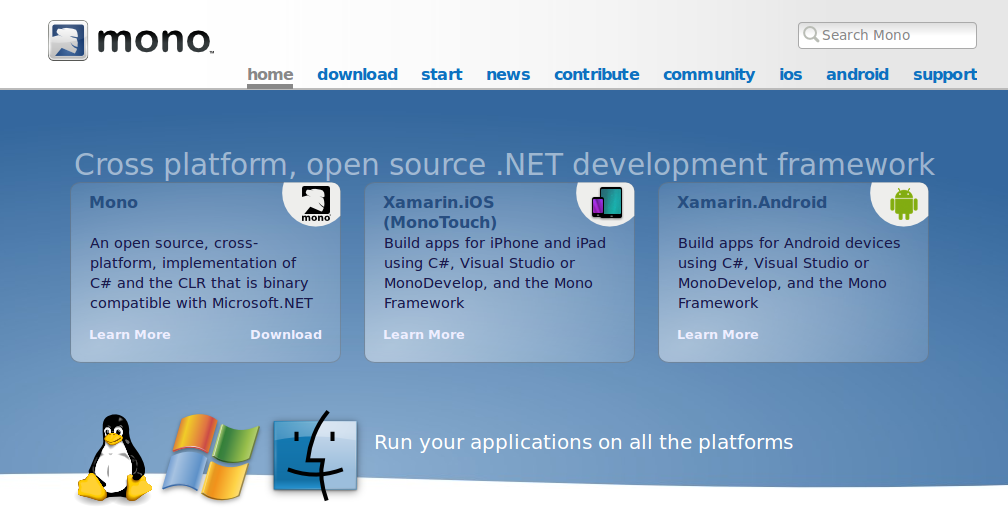Image resolution: width=1008 pixels, height=514 pixels.
Task: Click the Mono gorilla logo icon
Action: coord(68,40)
